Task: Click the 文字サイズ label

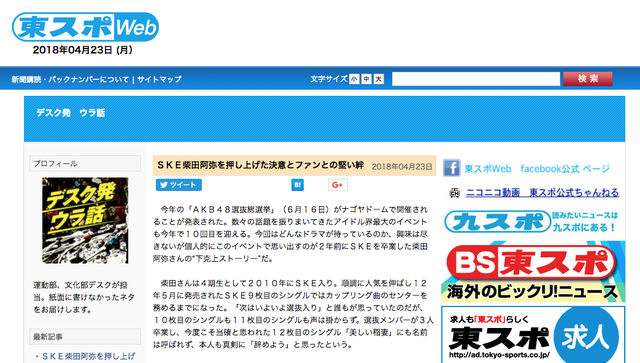Action: 329,79
